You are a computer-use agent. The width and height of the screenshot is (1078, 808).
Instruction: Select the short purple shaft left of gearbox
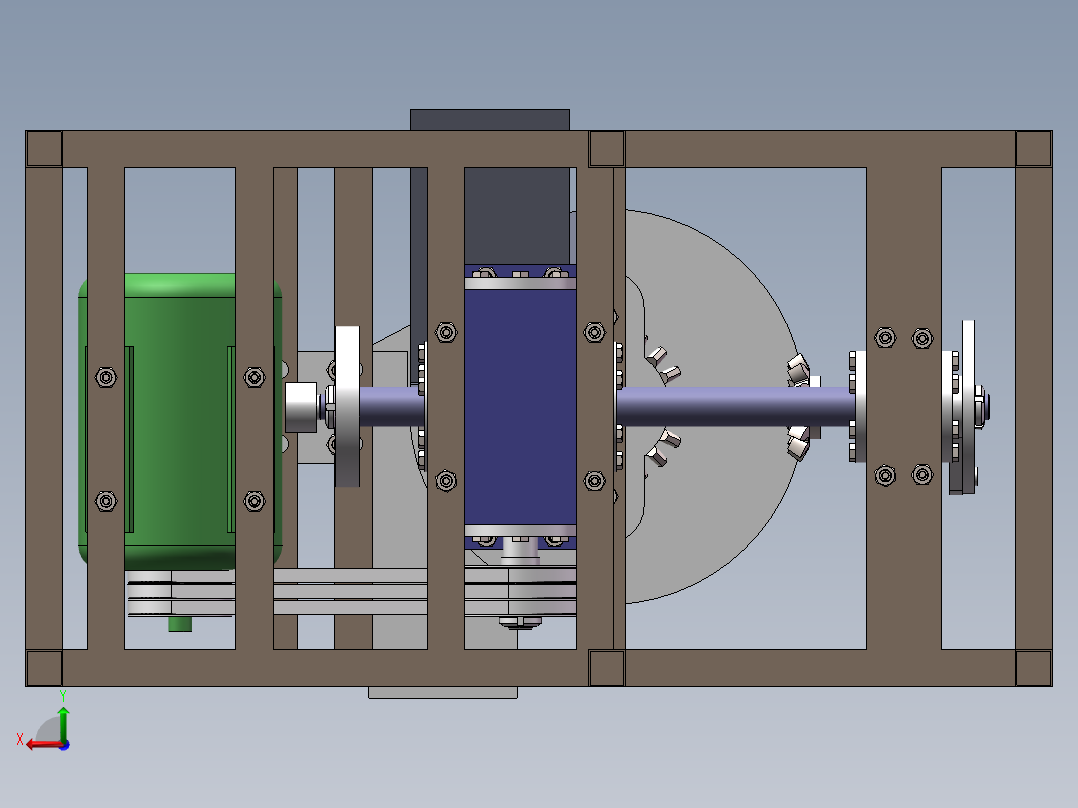(x=392, y=406)
